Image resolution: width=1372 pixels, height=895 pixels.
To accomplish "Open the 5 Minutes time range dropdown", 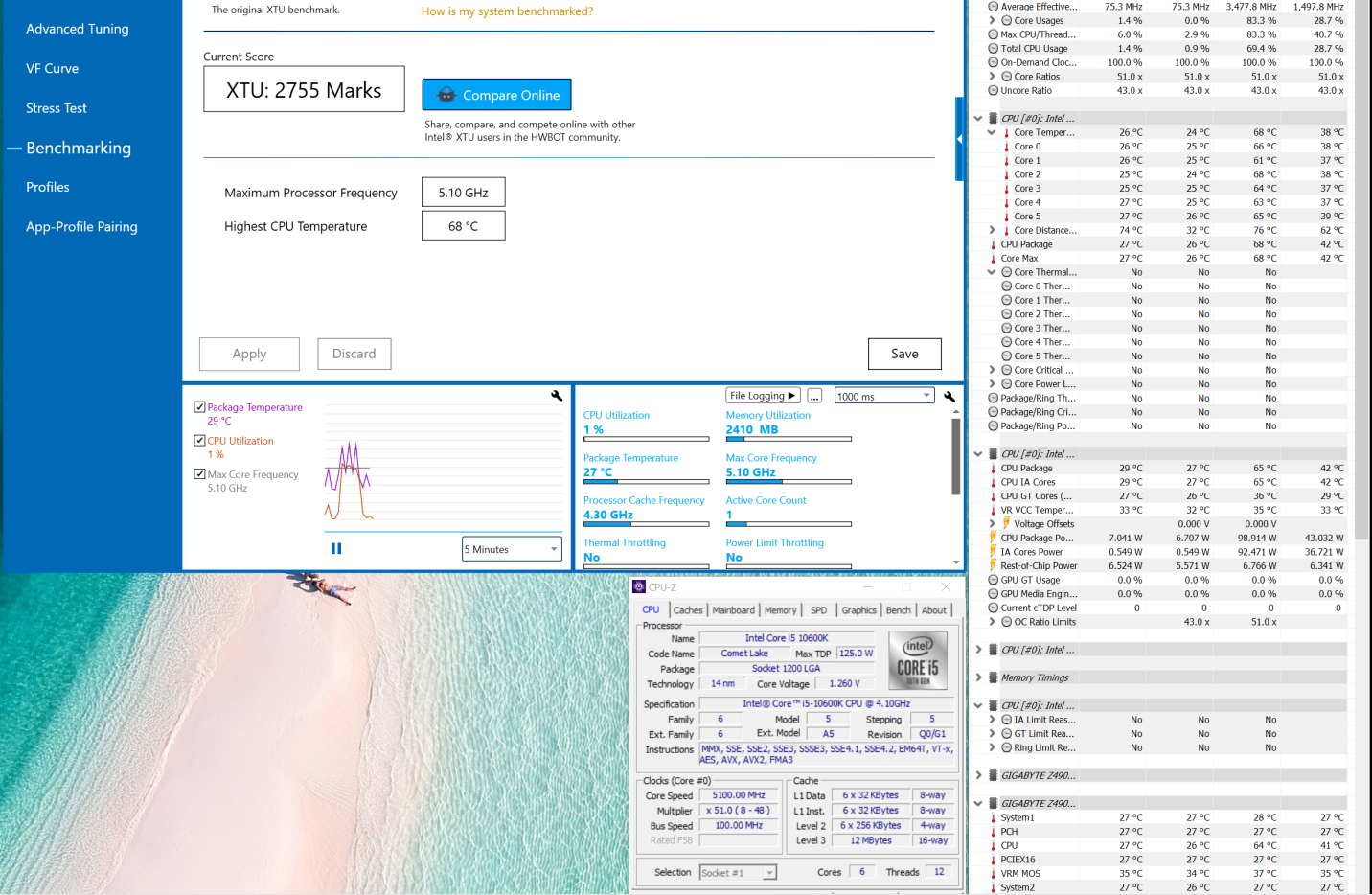I will coord(512,549).
